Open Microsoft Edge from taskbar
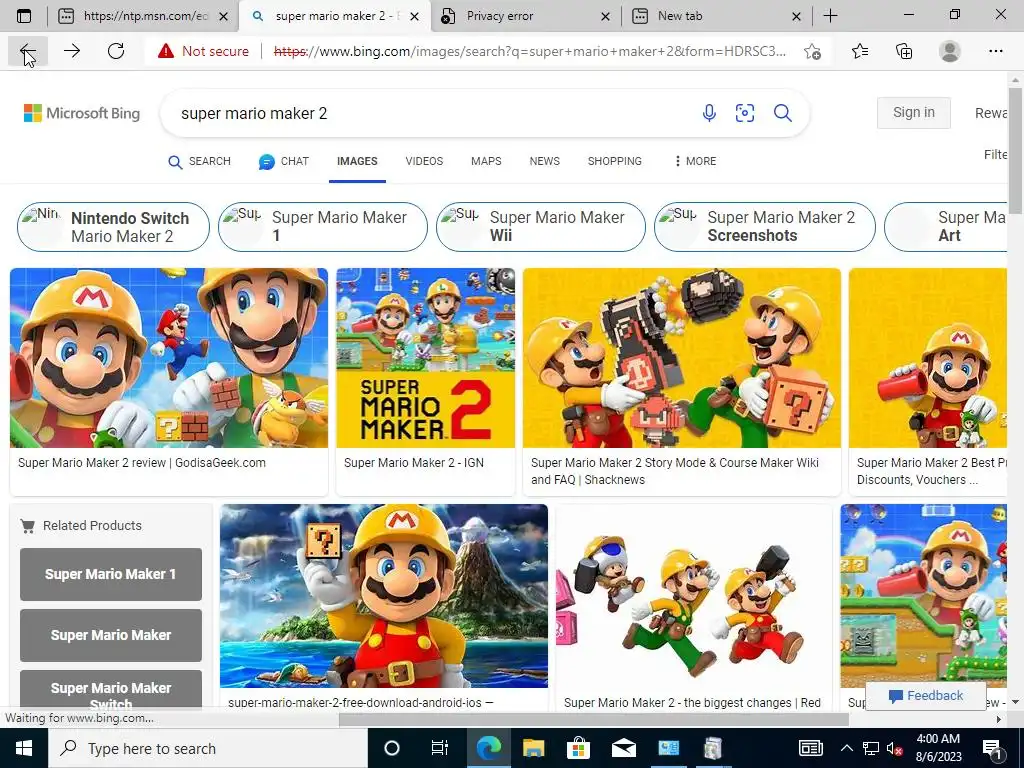Viewport: 1024px width, 768px height. point(488,748)
